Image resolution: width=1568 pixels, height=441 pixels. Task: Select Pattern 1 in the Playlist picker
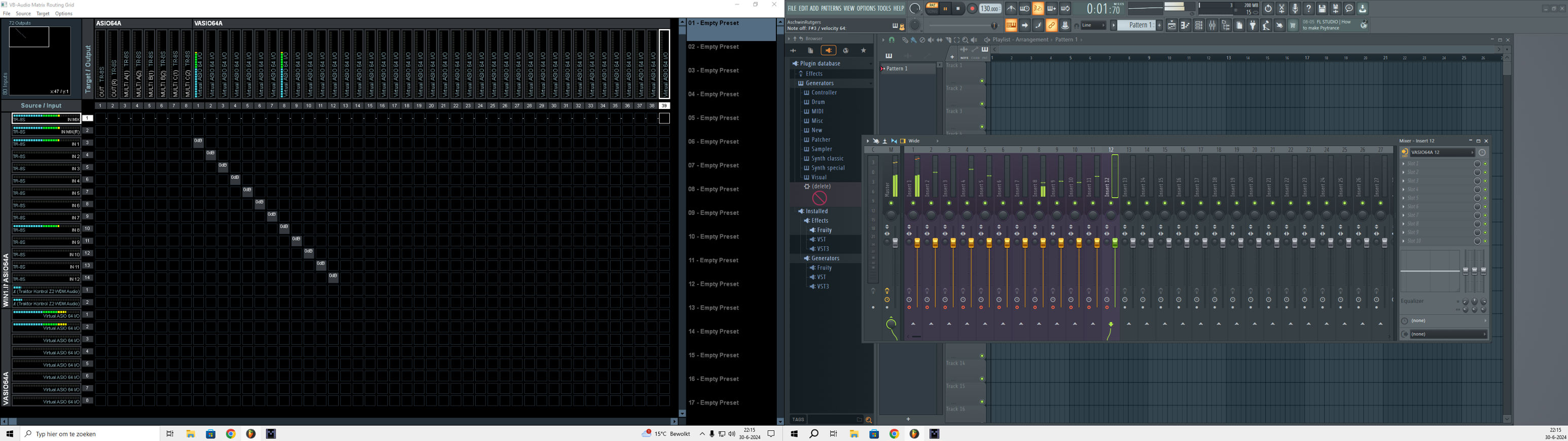(908, 69)
